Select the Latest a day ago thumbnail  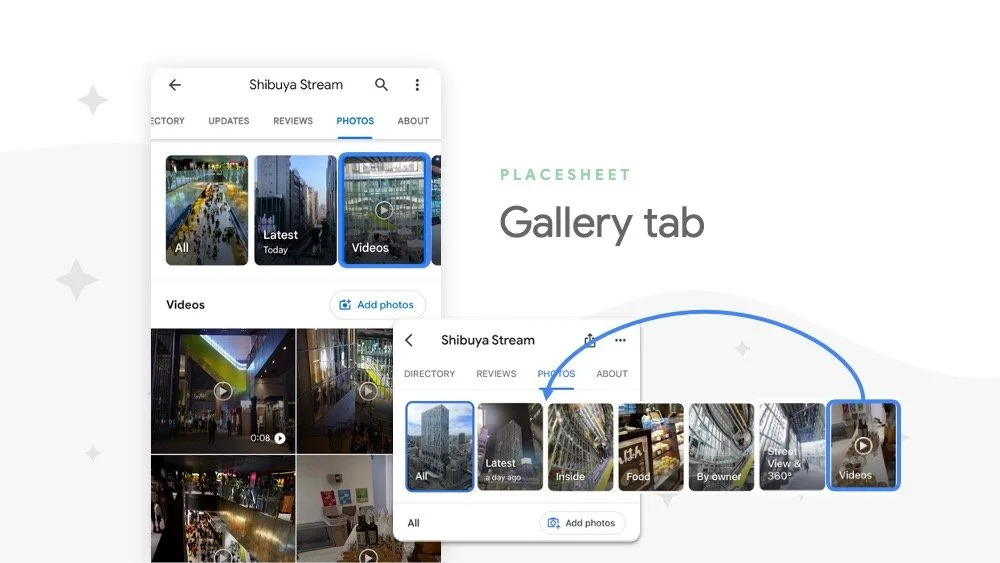click(510, 446)
